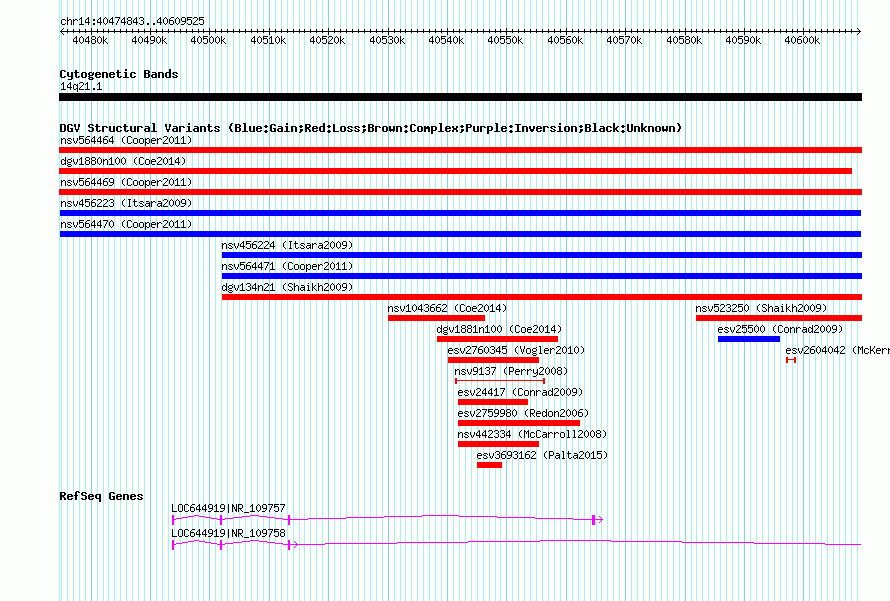Image resolution: width=890 pixels, height=601 pixels.
Task: Click the RefSeq Genes track title
Action: 101,496
